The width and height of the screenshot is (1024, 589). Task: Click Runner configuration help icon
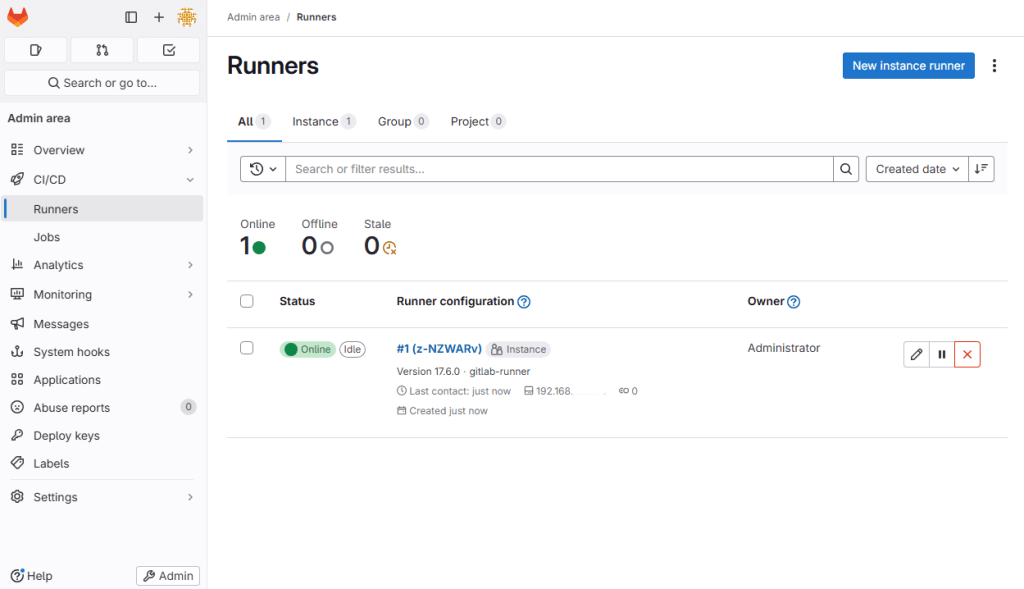tap(524, 302)
